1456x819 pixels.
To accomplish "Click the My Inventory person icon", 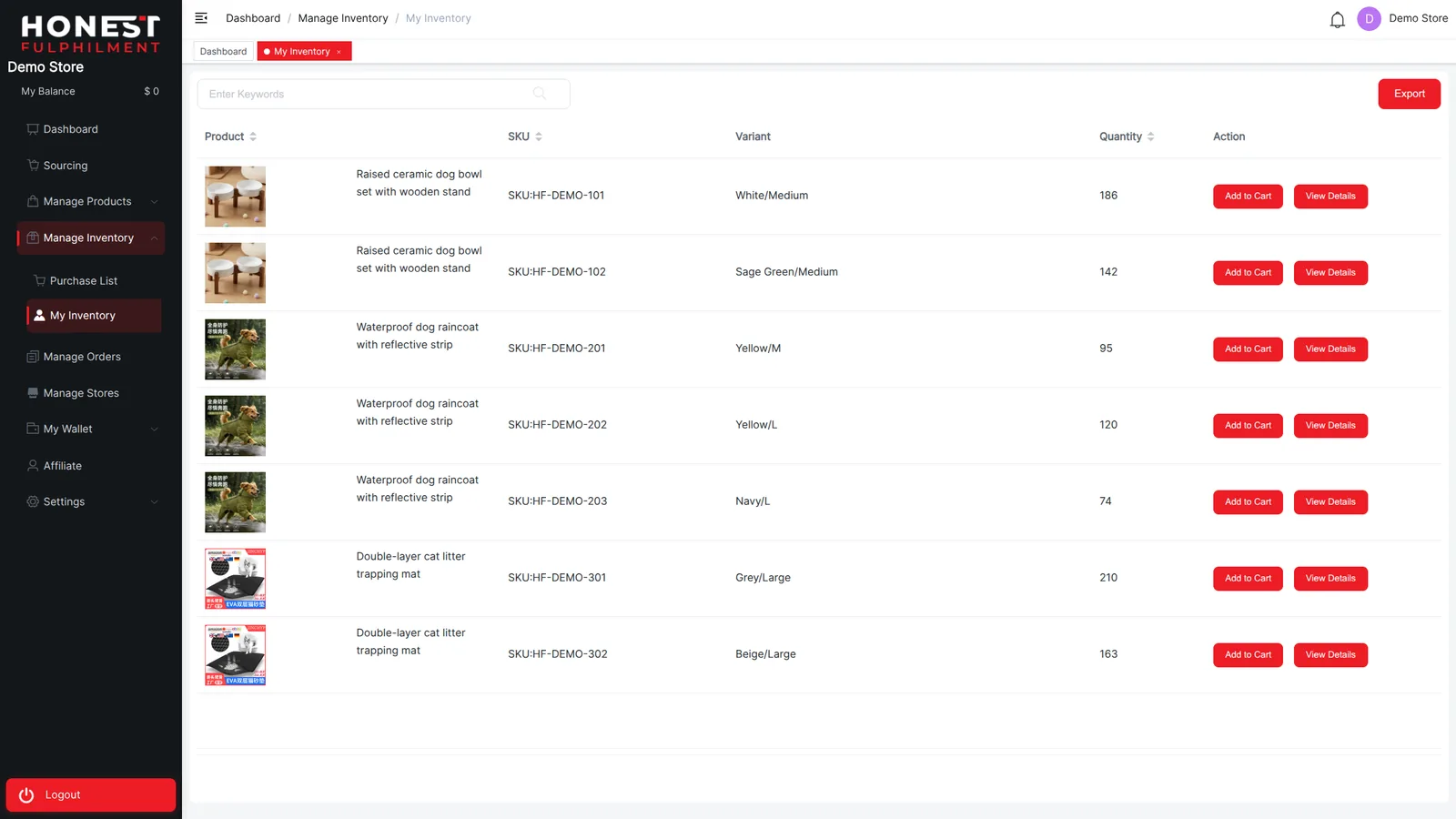I will click(x=39, y=316).
